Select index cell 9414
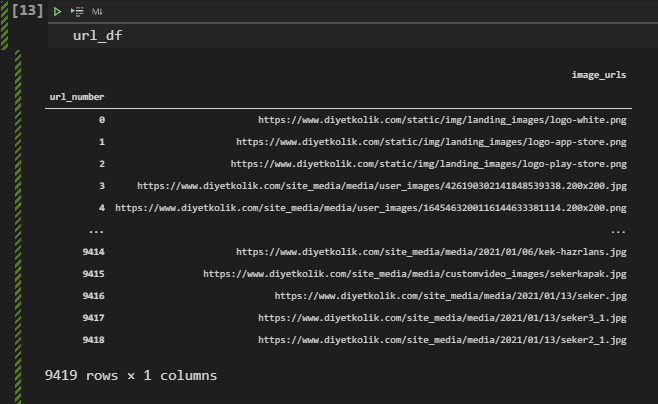 point(94,252)
